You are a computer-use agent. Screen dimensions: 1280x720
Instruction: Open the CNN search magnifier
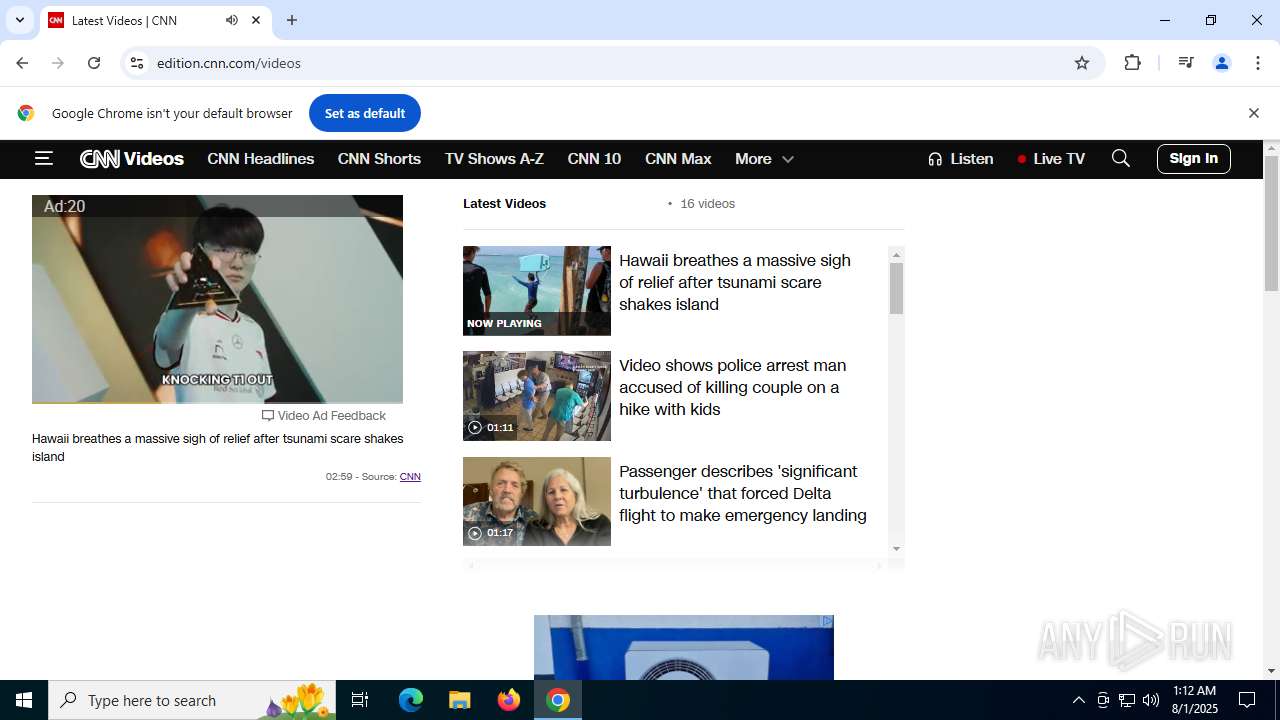coord(1121,158)
